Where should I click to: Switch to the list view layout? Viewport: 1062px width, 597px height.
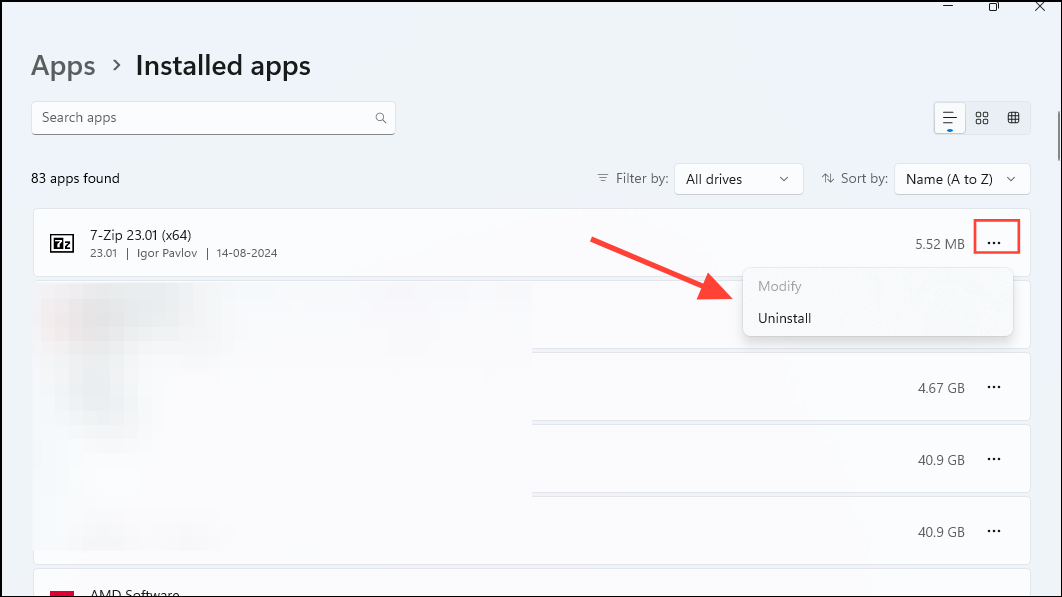tap(950, 118)
